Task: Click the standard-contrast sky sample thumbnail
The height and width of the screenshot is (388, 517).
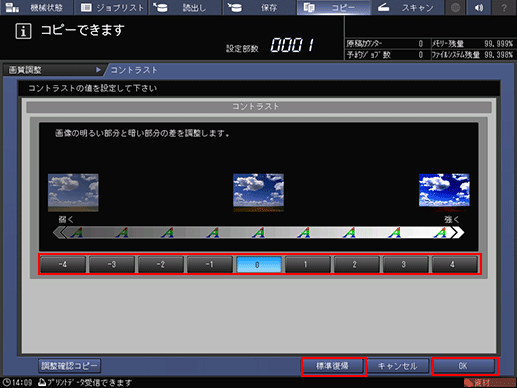Action: click(x=258, y=193)
